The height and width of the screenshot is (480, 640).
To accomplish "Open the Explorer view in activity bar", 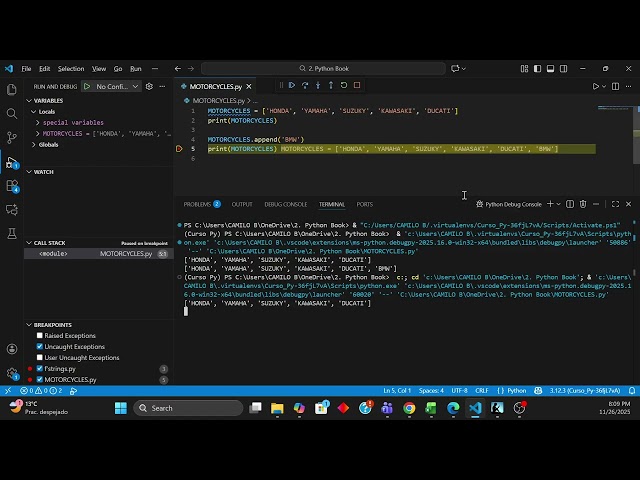I will pos(12,89).
